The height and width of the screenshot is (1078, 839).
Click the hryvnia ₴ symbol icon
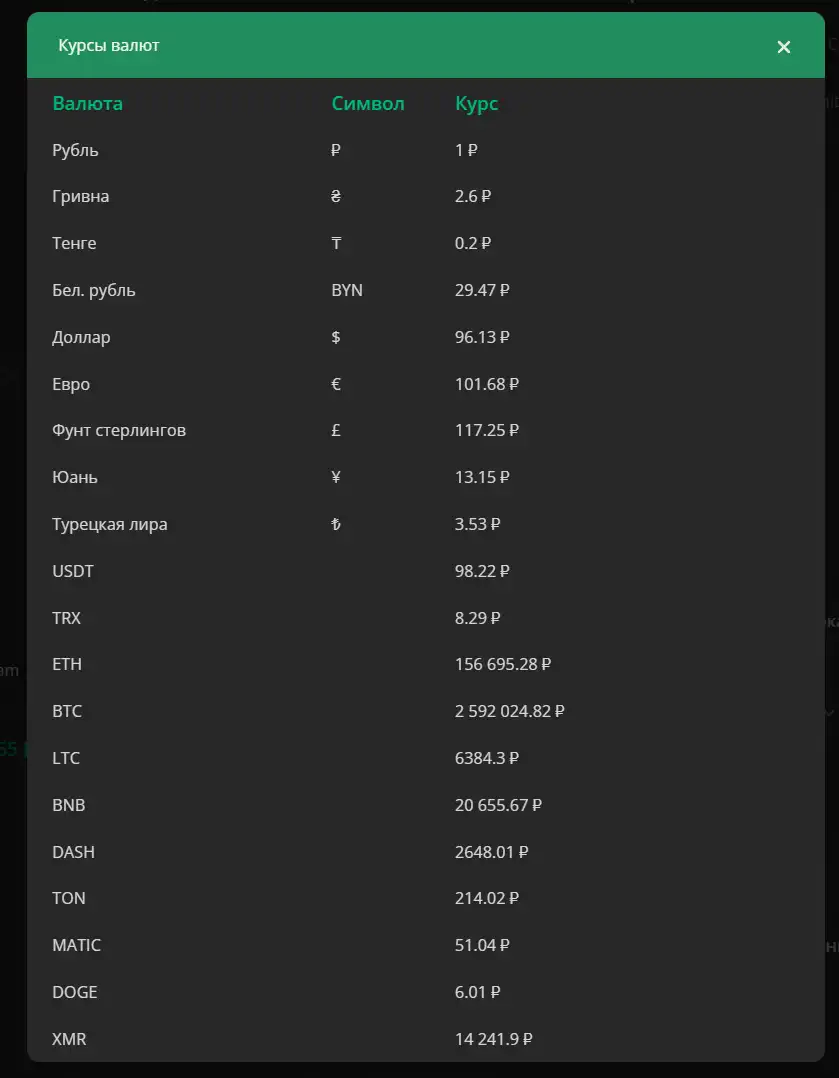336,197
